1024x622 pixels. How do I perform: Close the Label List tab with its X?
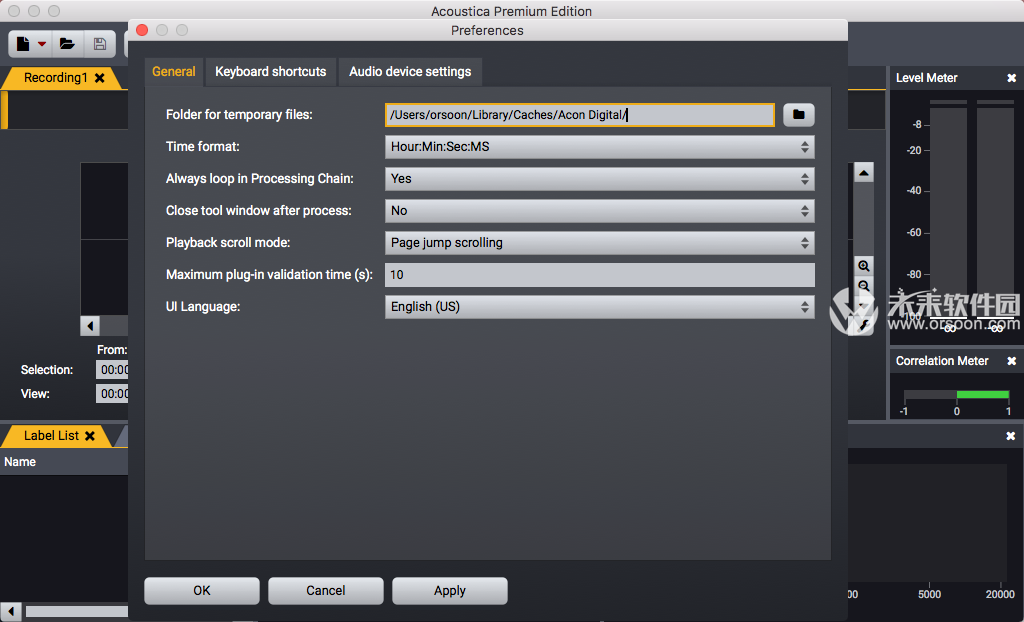click(90, 436)
